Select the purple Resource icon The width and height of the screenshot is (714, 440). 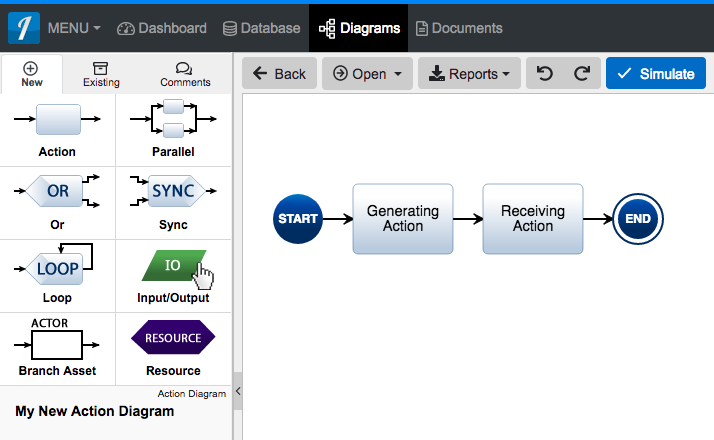[x=173, y=338]
